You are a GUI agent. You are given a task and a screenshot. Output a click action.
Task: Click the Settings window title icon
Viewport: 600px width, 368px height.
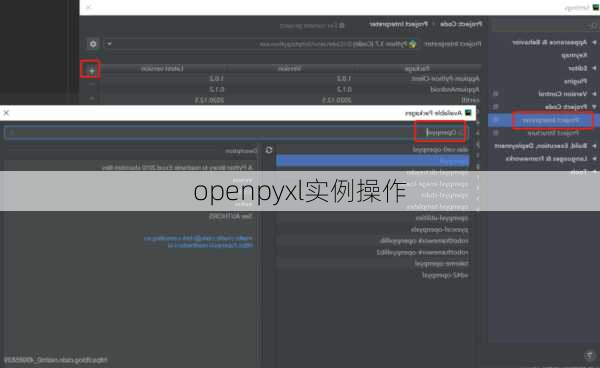click(596, 7)
